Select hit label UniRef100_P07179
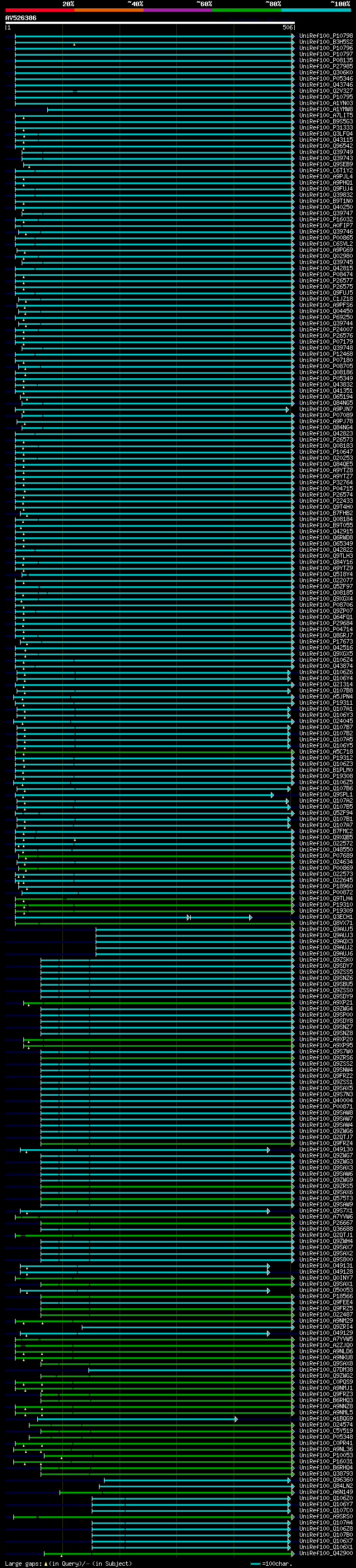This screenshot has height=1568, width=356. click(x=326, y=342)
